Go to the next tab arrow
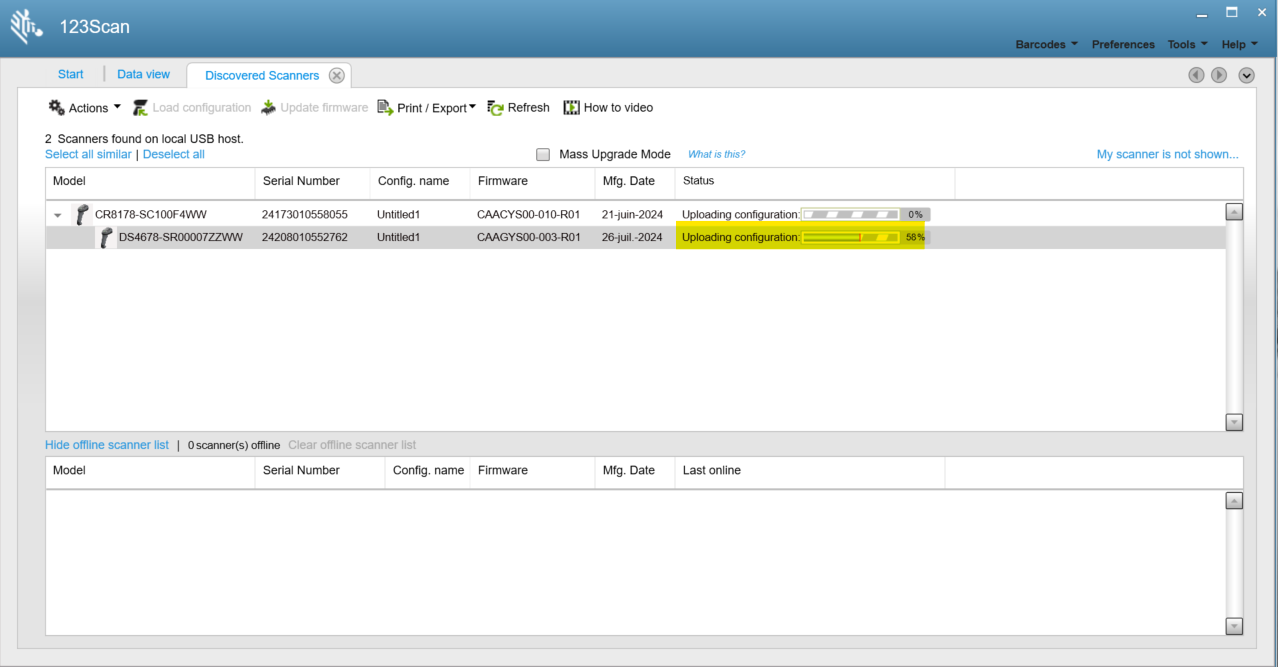 click(x=1219, y=75)
